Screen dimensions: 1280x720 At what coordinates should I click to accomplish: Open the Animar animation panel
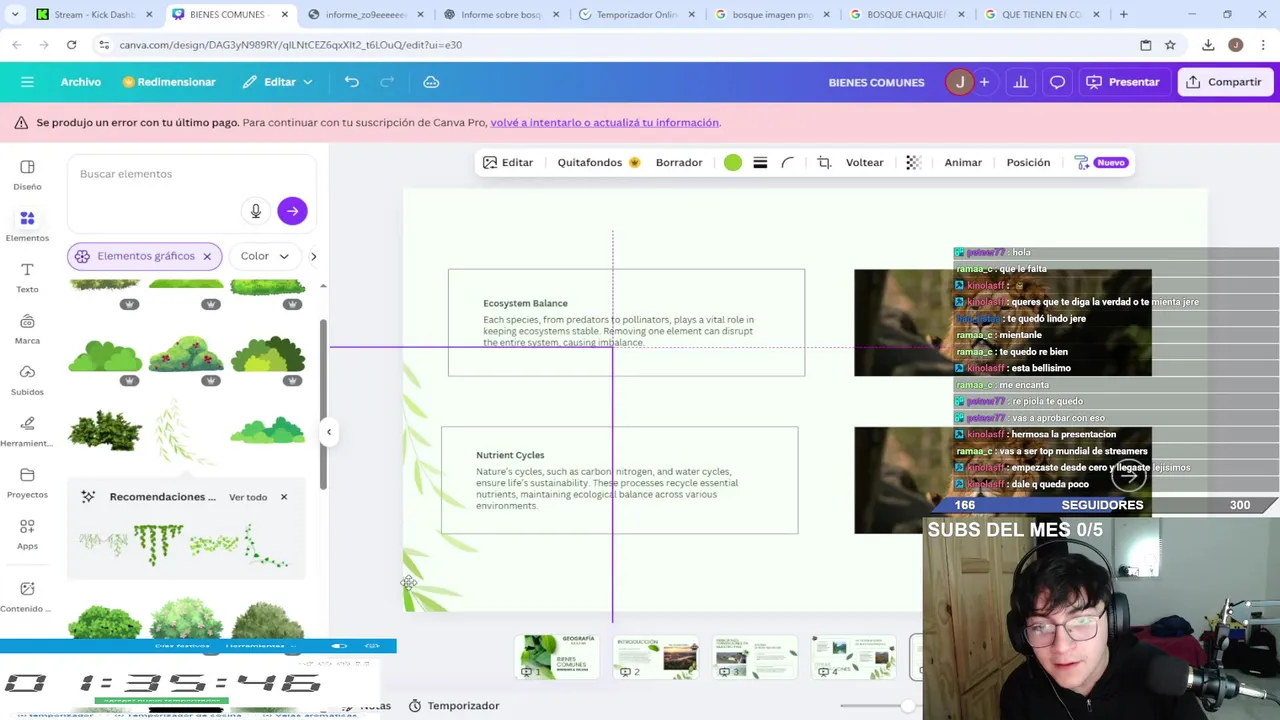coord(963,162)
